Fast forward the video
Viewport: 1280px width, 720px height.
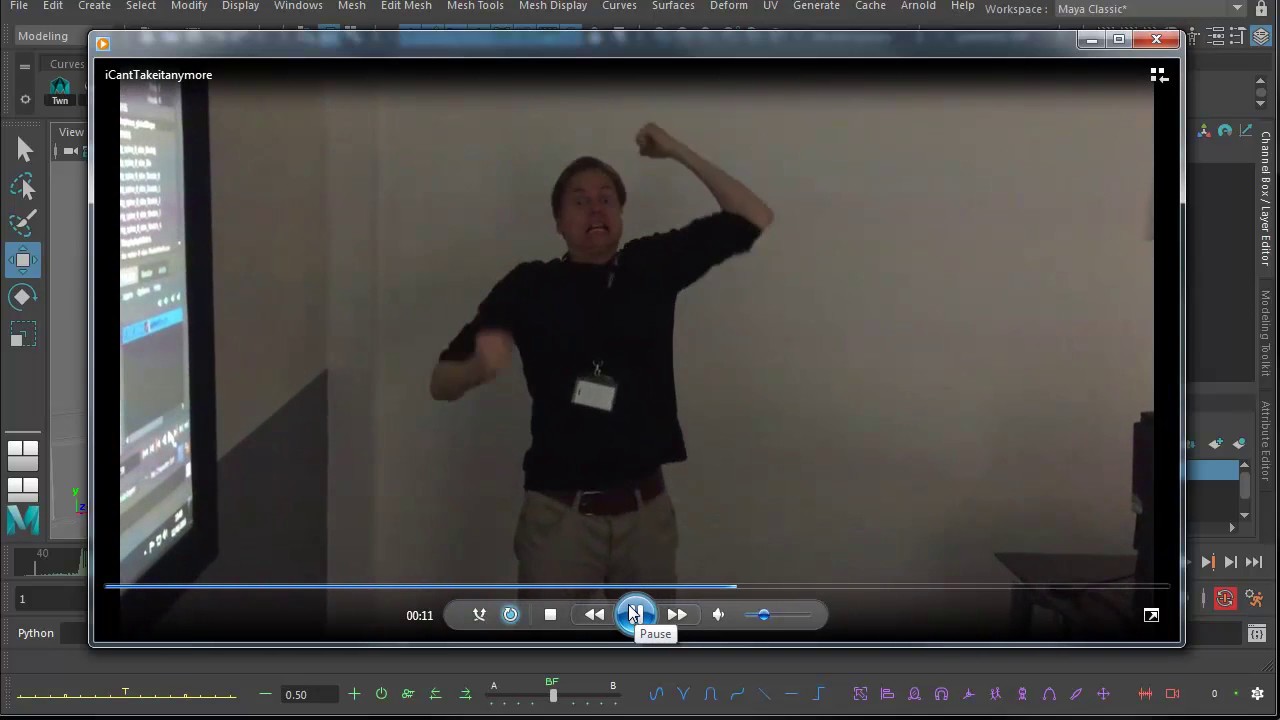[x=677, y=615]
